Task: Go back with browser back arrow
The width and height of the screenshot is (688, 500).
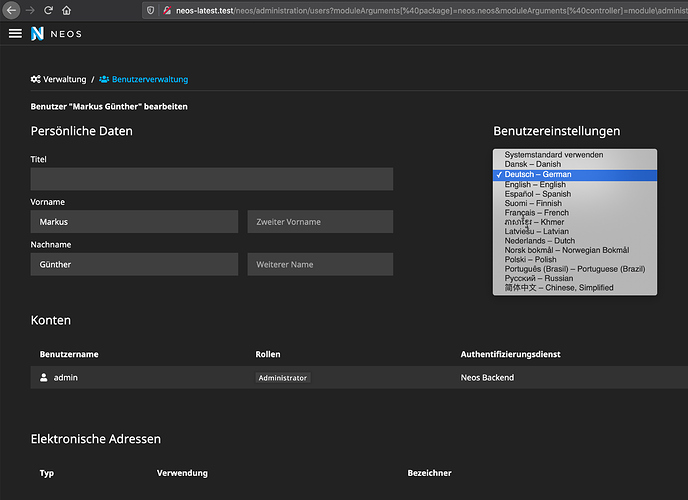Action: pos(11,10)
